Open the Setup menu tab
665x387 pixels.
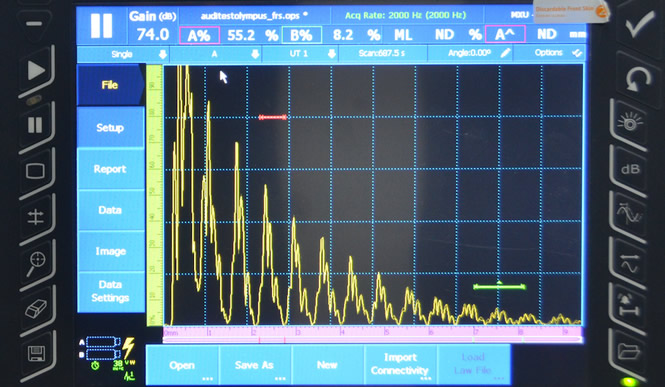pos(111,128)
